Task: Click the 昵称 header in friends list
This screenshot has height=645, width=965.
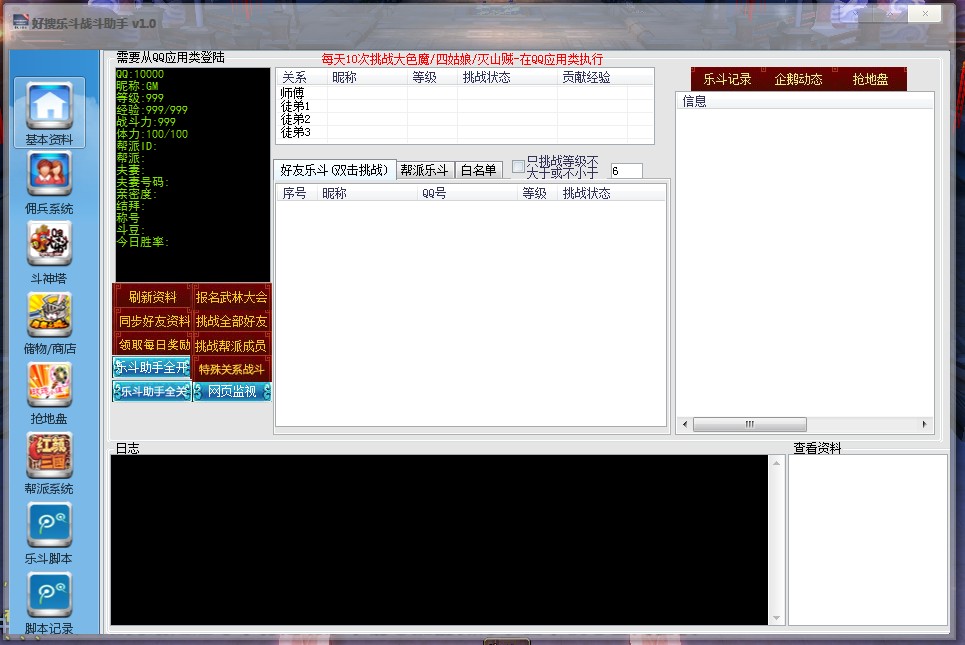Action: click(x=367, y=193)
